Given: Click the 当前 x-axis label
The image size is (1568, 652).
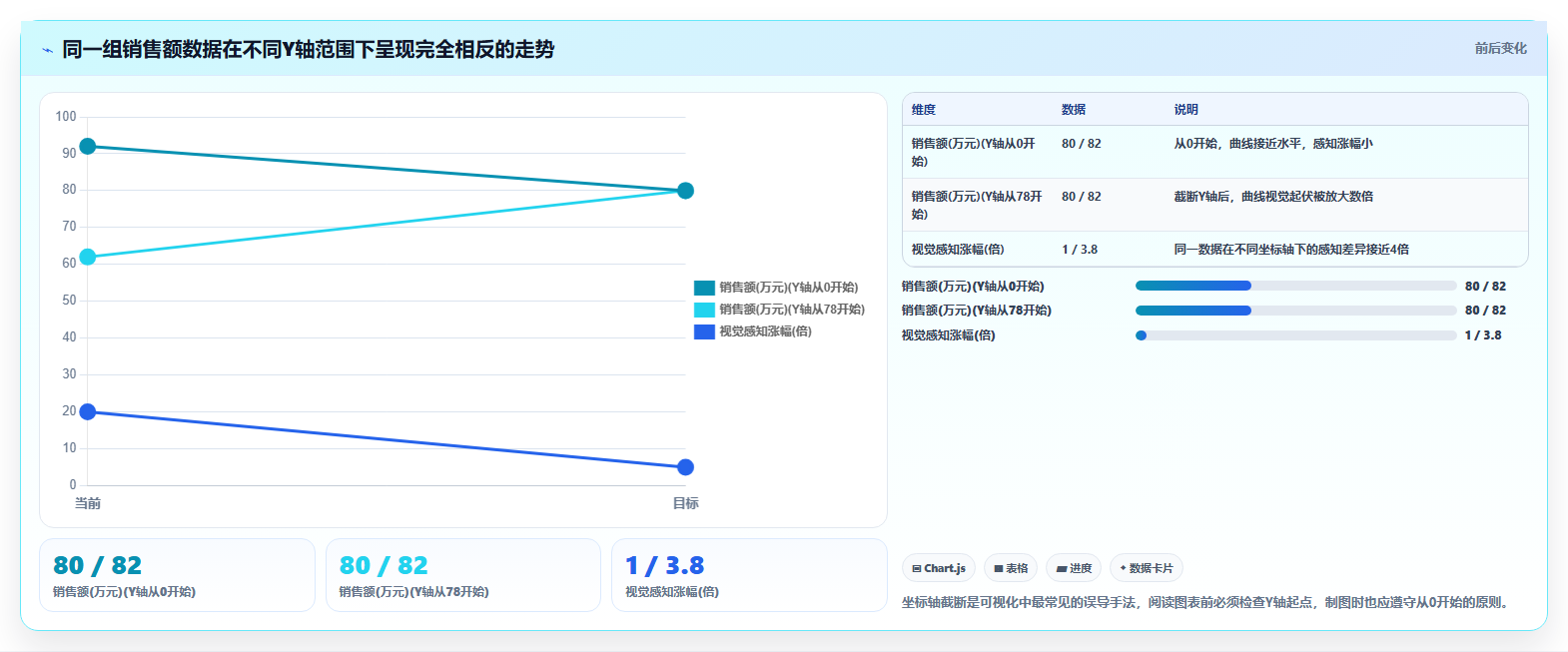Looking at the screenshot, I should pos(88,503).
